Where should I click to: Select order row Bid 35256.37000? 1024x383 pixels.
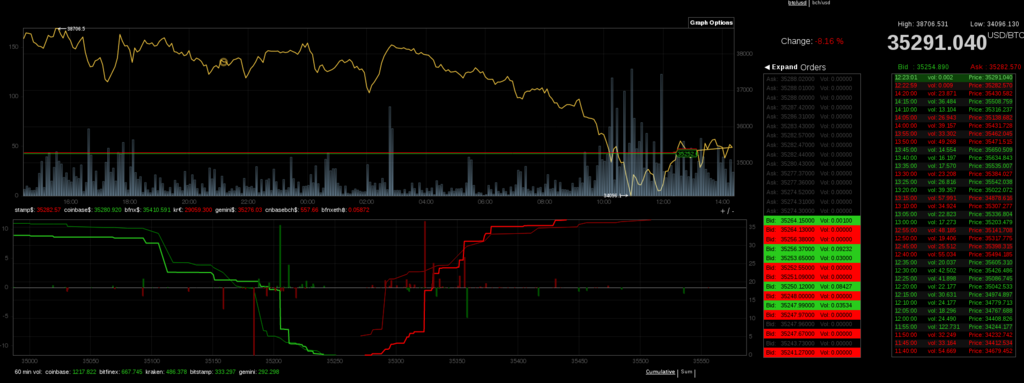(x=812, y=249)
